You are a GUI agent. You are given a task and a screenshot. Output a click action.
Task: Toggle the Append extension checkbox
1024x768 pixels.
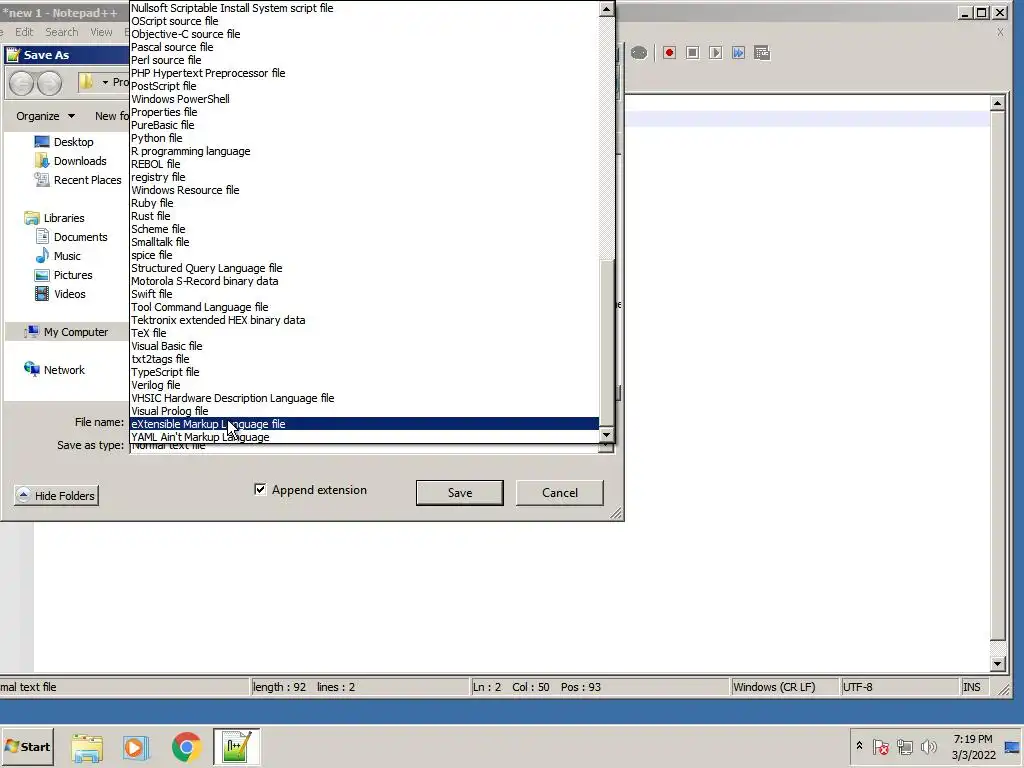tap(260, 489)
